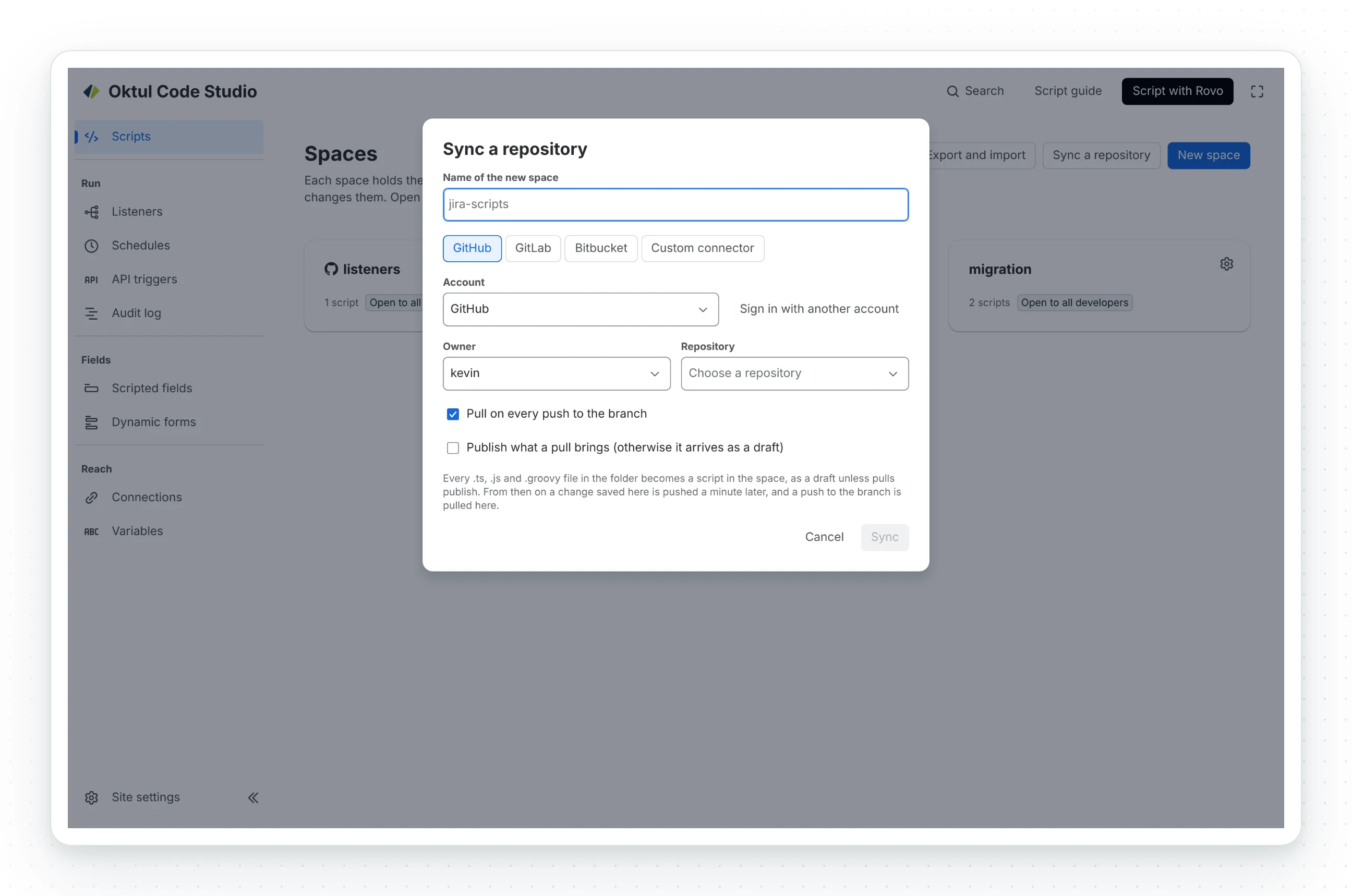Toggle fullscreen with the expand icon
This screenshot has height=896, width=1352.
click(x=1257, y=91)
